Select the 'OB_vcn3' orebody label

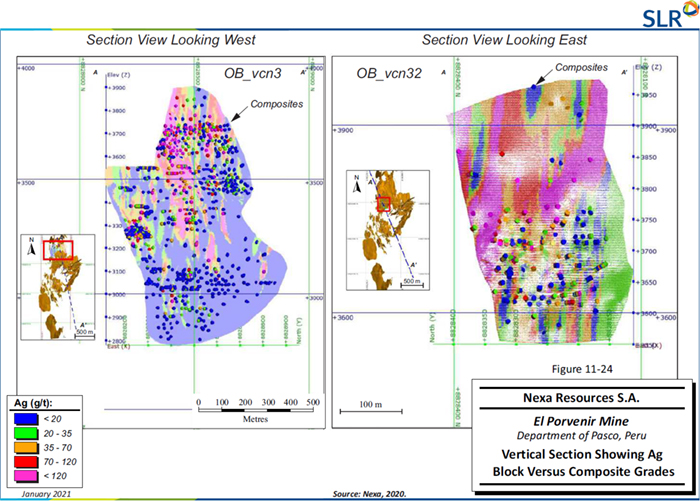tap(253, 73)
